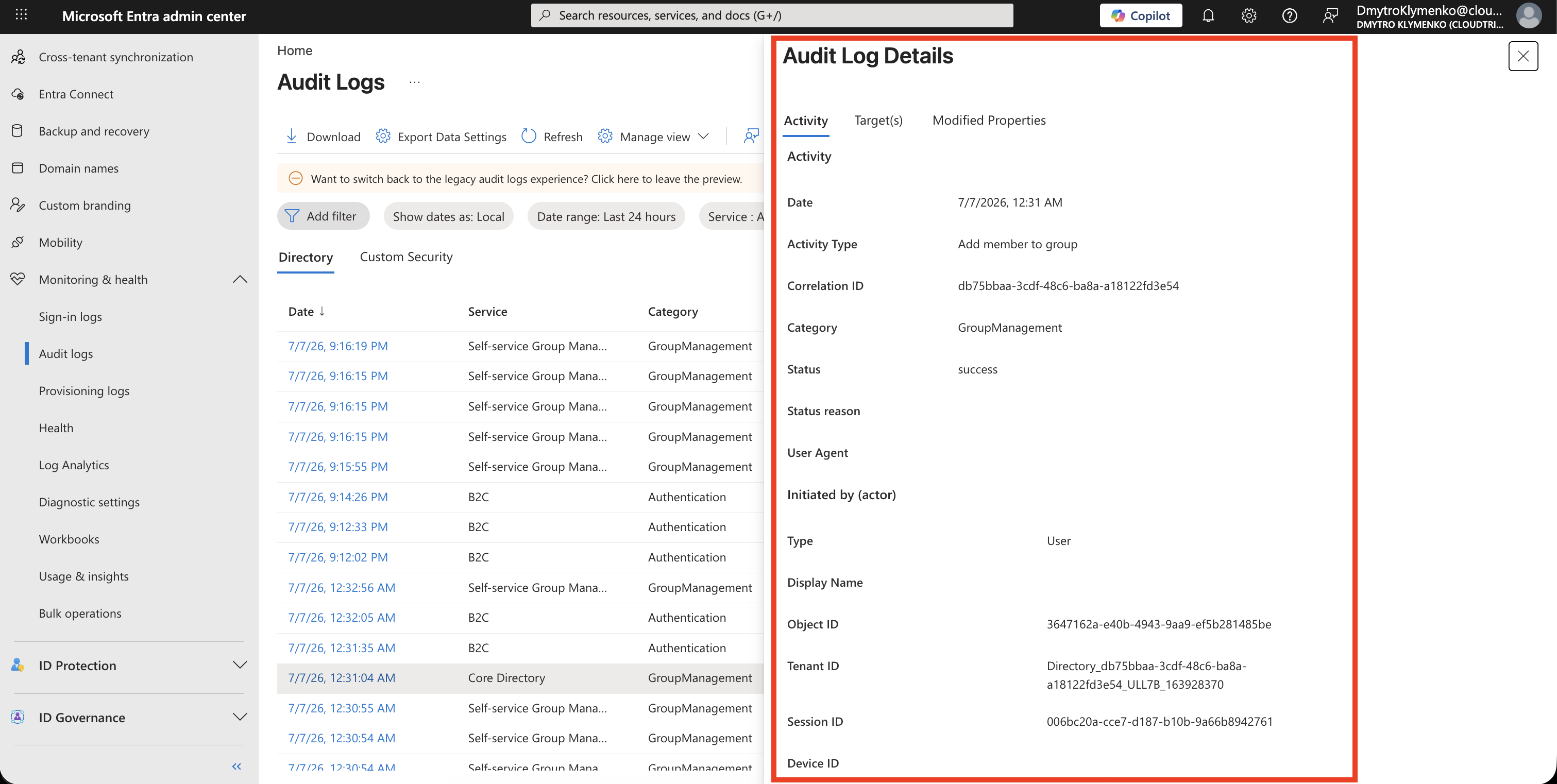Viewport: 1557px width, 784px height.
Task: Open Diagnostic settings
Action: coord(89,502)
